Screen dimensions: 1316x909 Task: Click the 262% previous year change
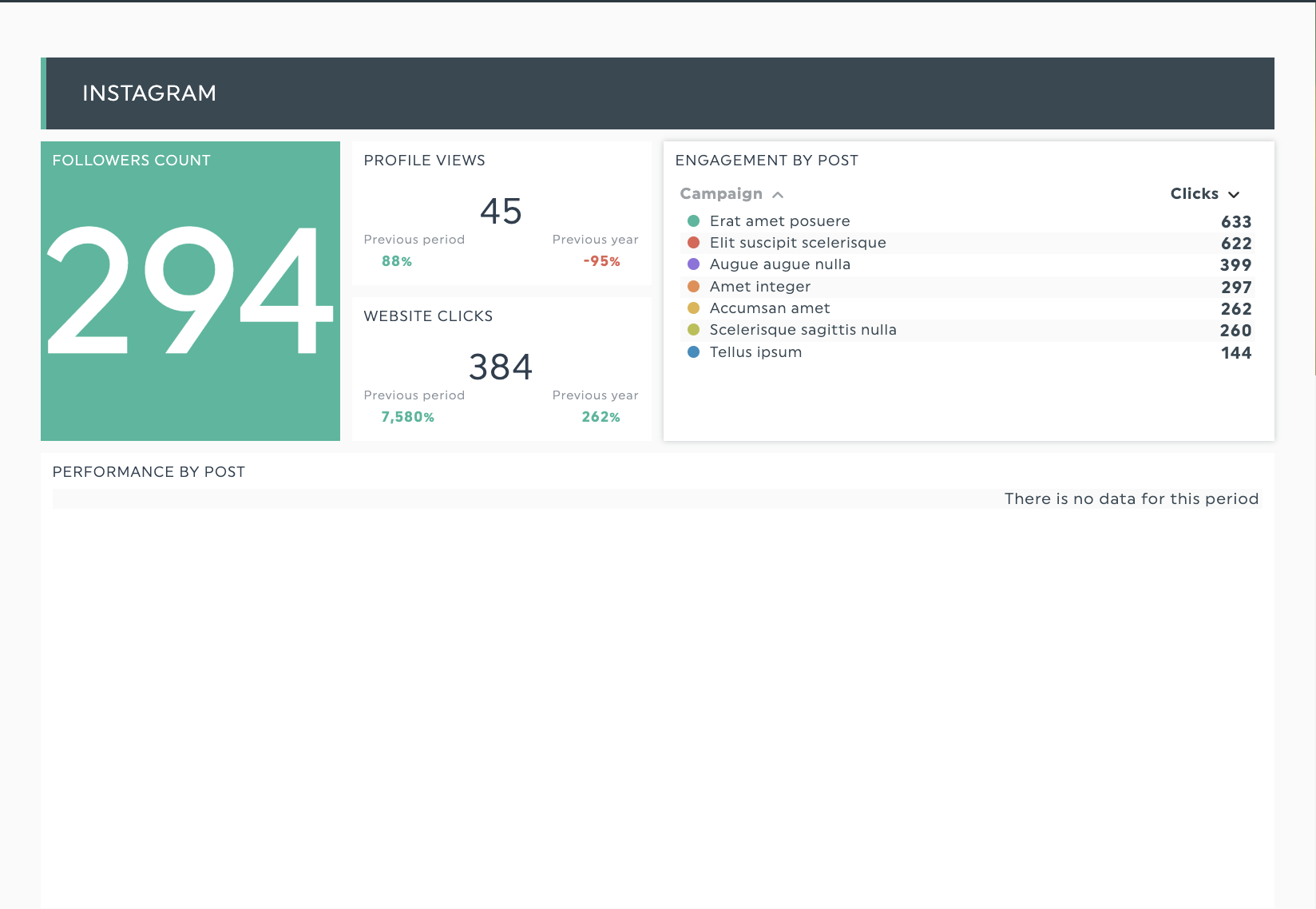point(601,417)
